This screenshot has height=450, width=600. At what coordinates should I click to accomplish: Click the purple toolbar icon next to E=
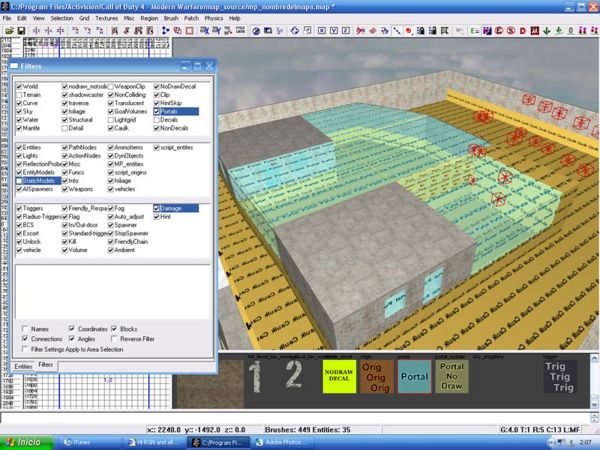point(487,31)
